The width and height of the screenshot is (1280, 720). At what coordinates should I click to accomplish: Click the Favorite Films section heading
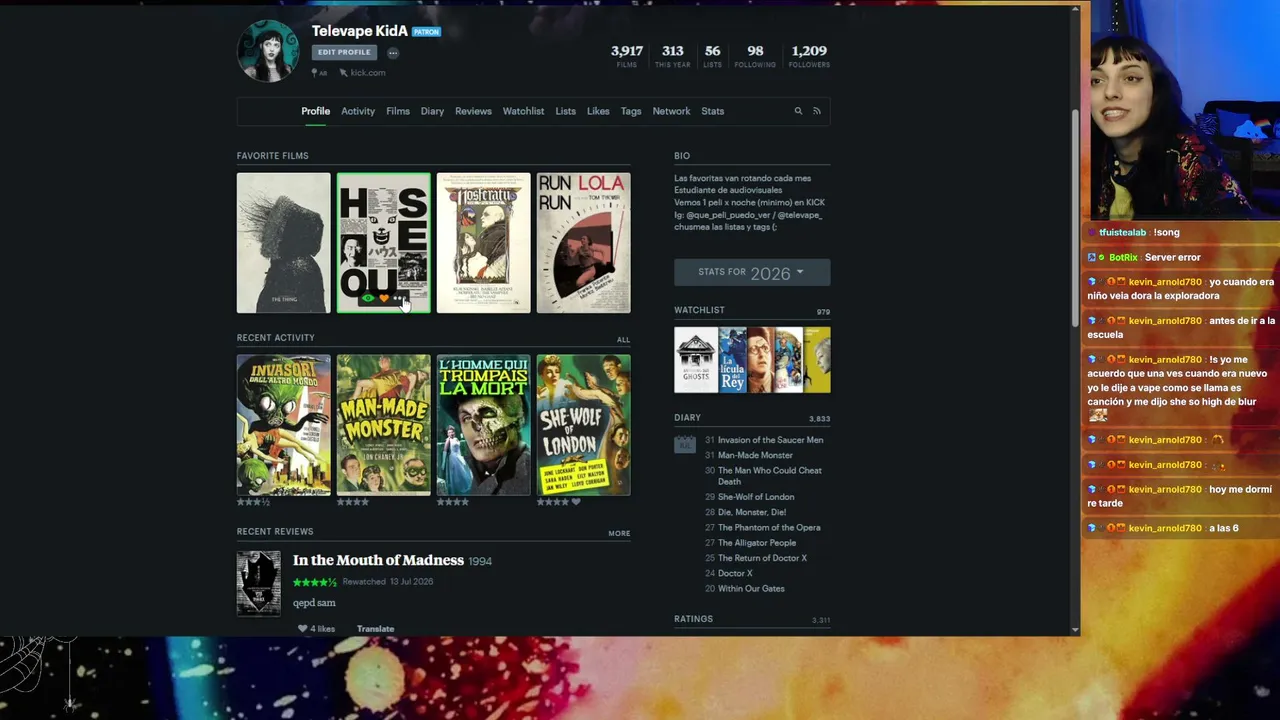(272, 156)
